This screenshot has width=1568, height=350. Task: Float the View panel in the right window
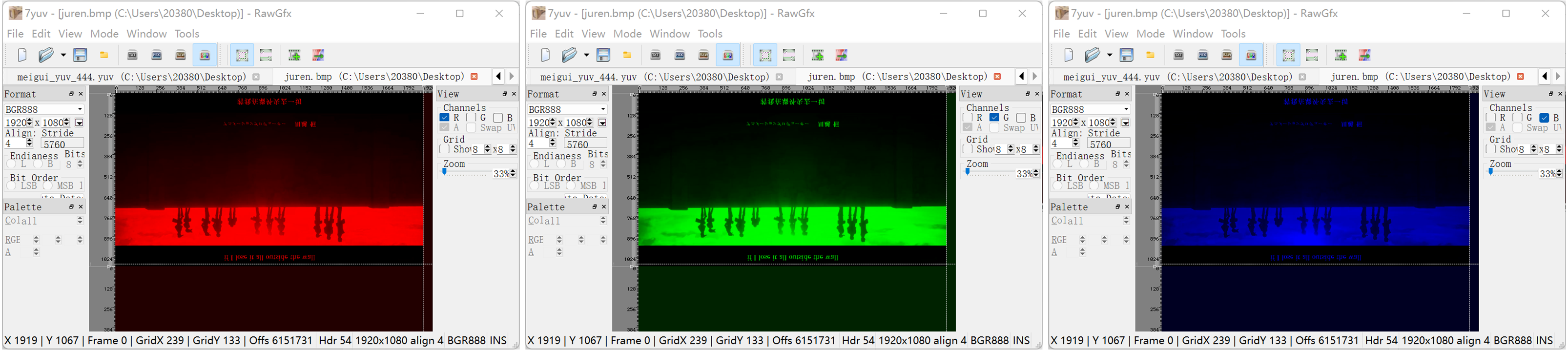(x=1551, y=94)
